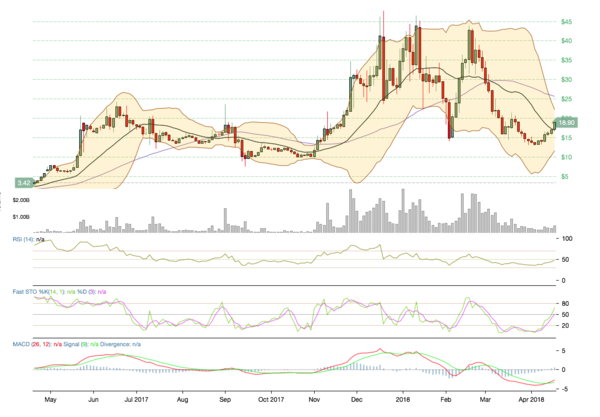Image resolution: width=600 pixels, height=417 pixels.
Task: Click the RSI 100 scale value
Action: coord(567,239)
